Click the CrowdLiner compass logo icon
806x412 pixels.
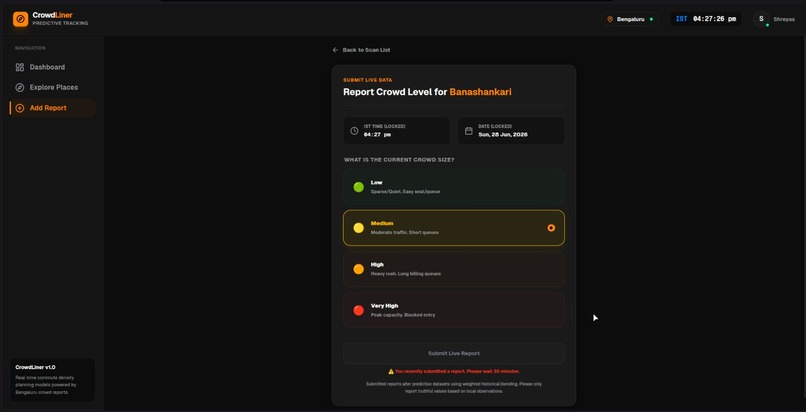21,19
